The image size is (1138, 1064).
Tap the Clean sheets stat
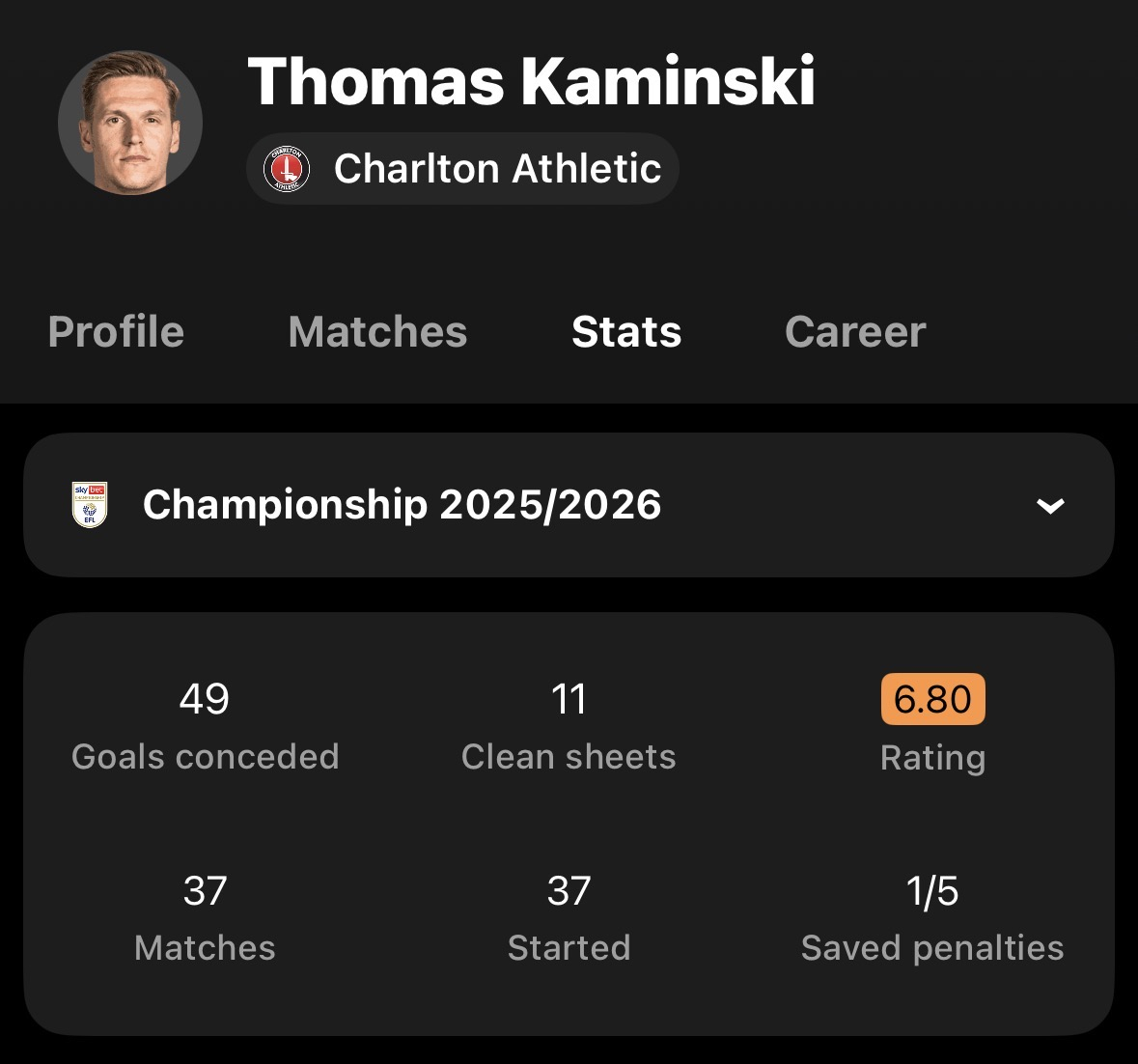coord(569,726)
